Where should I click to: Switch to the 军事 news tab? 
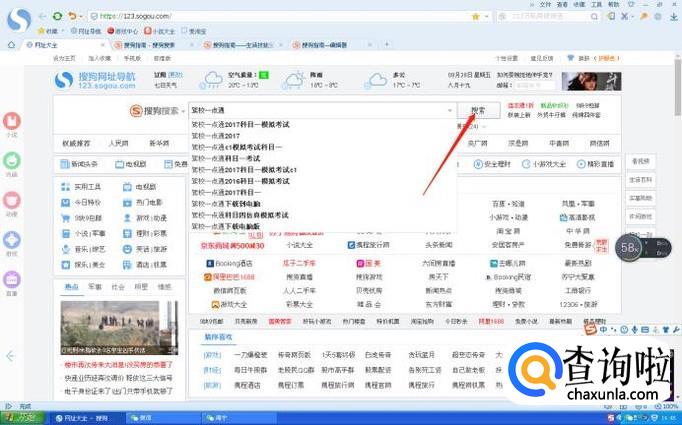click(94, 287)
